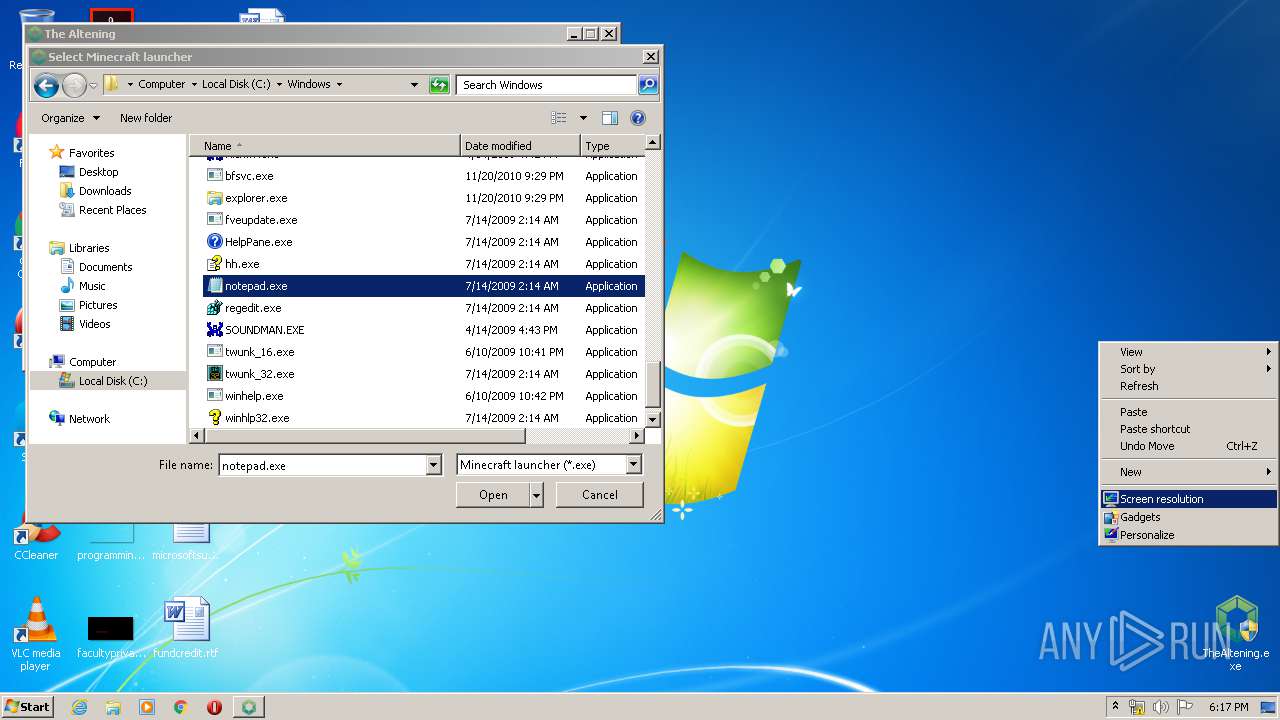Viewport: 1280px width, 720px height.
Task: Click the Search Windows field
Action: coord(547,85)
